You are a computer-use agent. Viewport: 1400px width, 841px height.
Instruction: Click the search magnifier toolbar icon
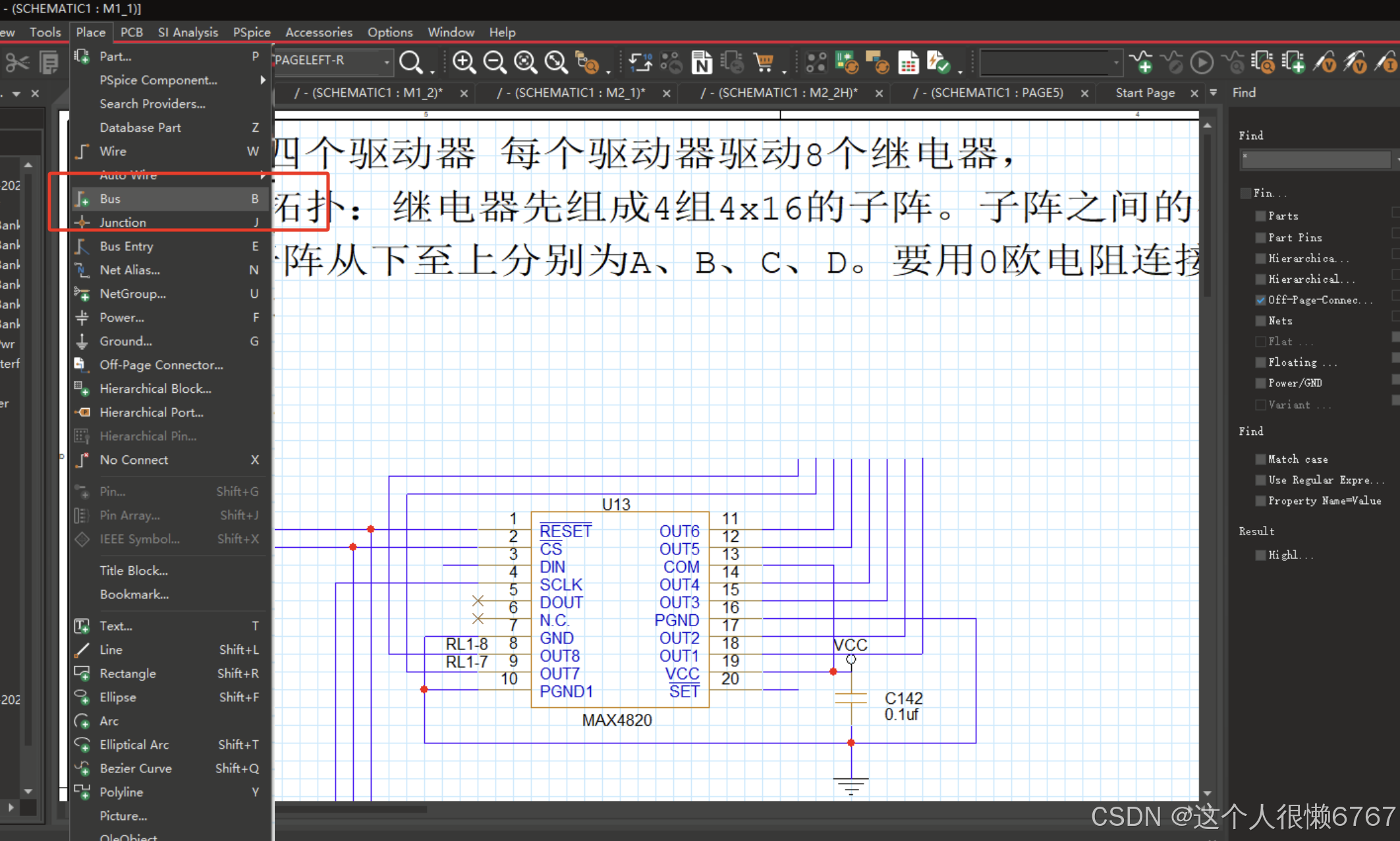tap(411, 63)
